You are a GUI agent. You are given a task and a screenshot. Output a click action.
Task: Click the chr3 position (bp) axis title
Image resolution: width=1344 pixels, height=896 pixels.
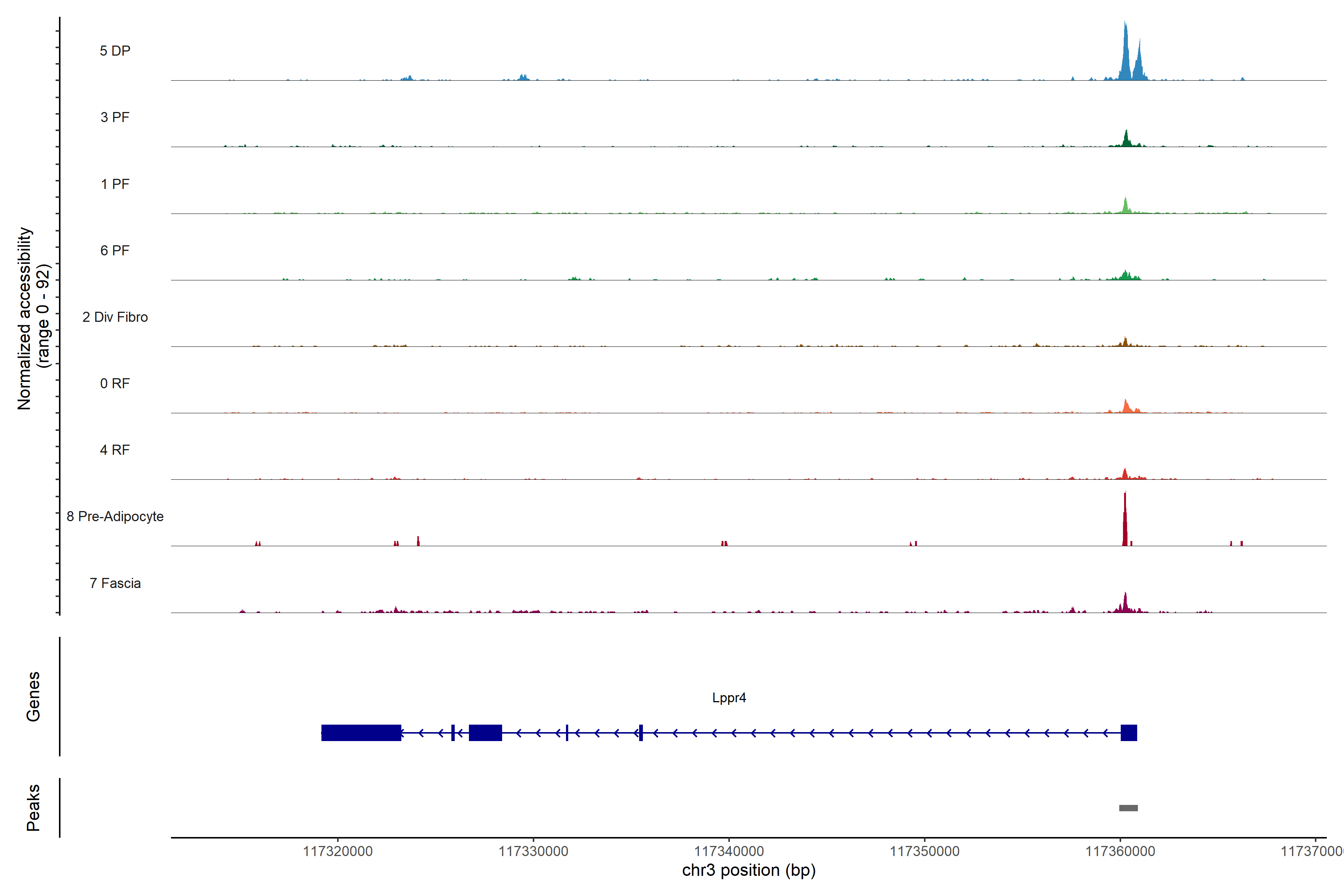(749, 870)
